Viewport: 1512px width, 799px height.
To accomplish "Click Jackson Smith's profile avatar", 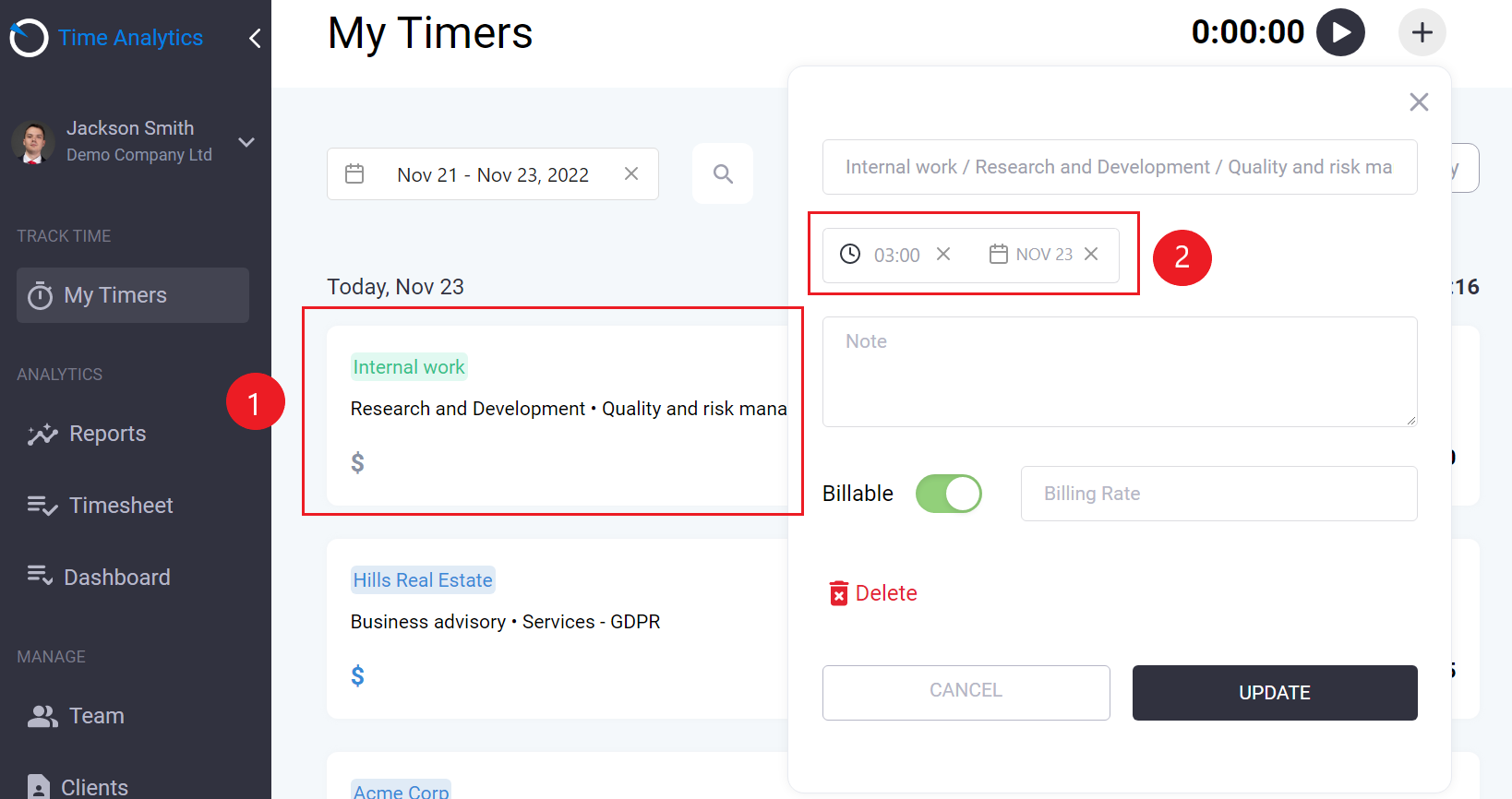I will (33, 142).
